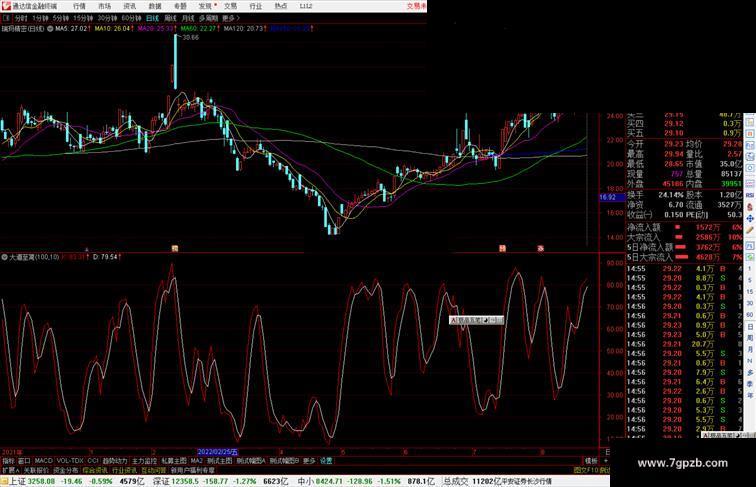Click the round icon beside 大道至简 indicator name
This screenshot has width=756, height=487.
click(x=4, y=257)
